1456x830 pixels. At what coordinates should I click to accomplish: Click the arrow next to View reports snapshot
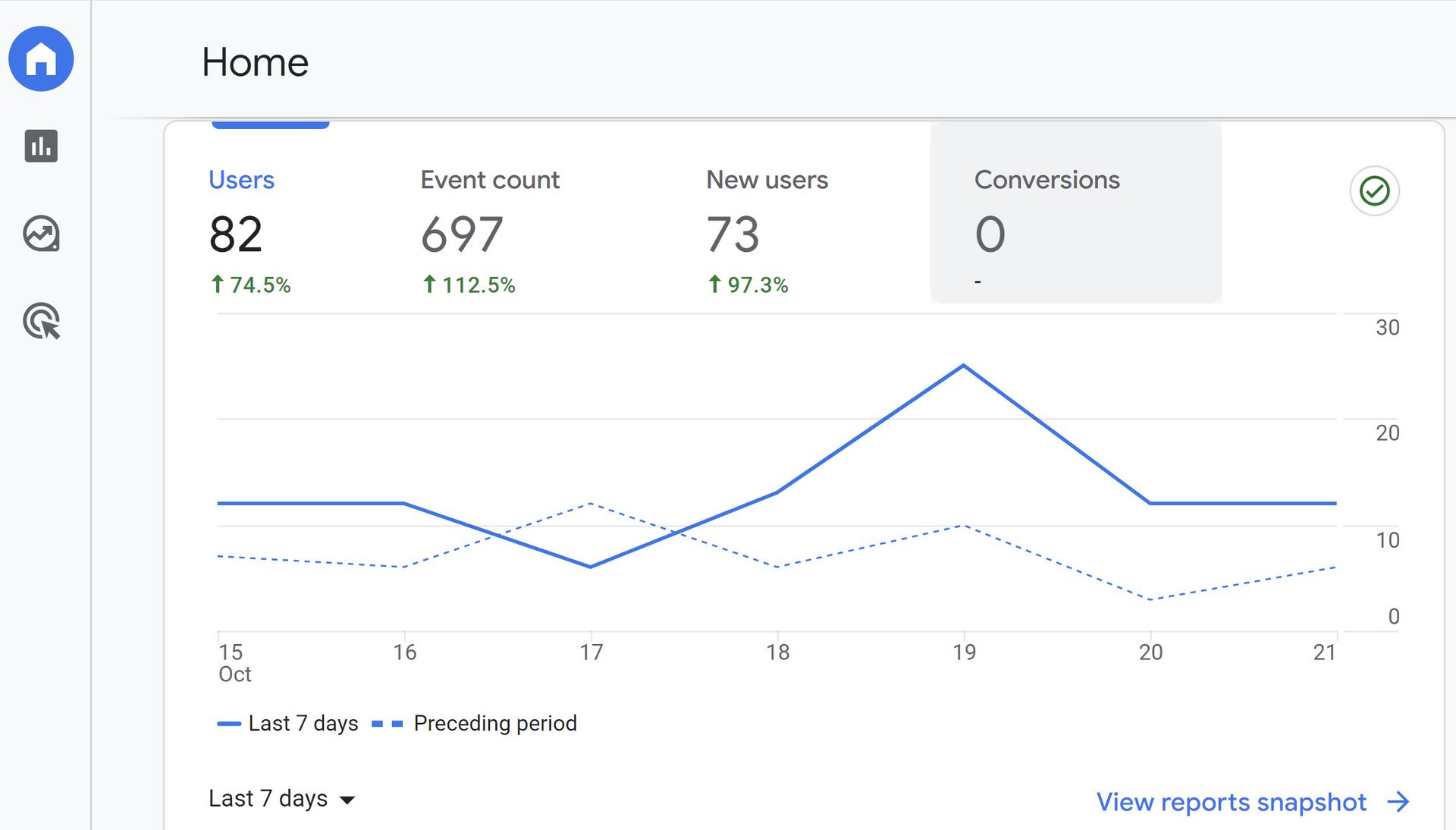pyautogui.click(x=1398, y=802)
